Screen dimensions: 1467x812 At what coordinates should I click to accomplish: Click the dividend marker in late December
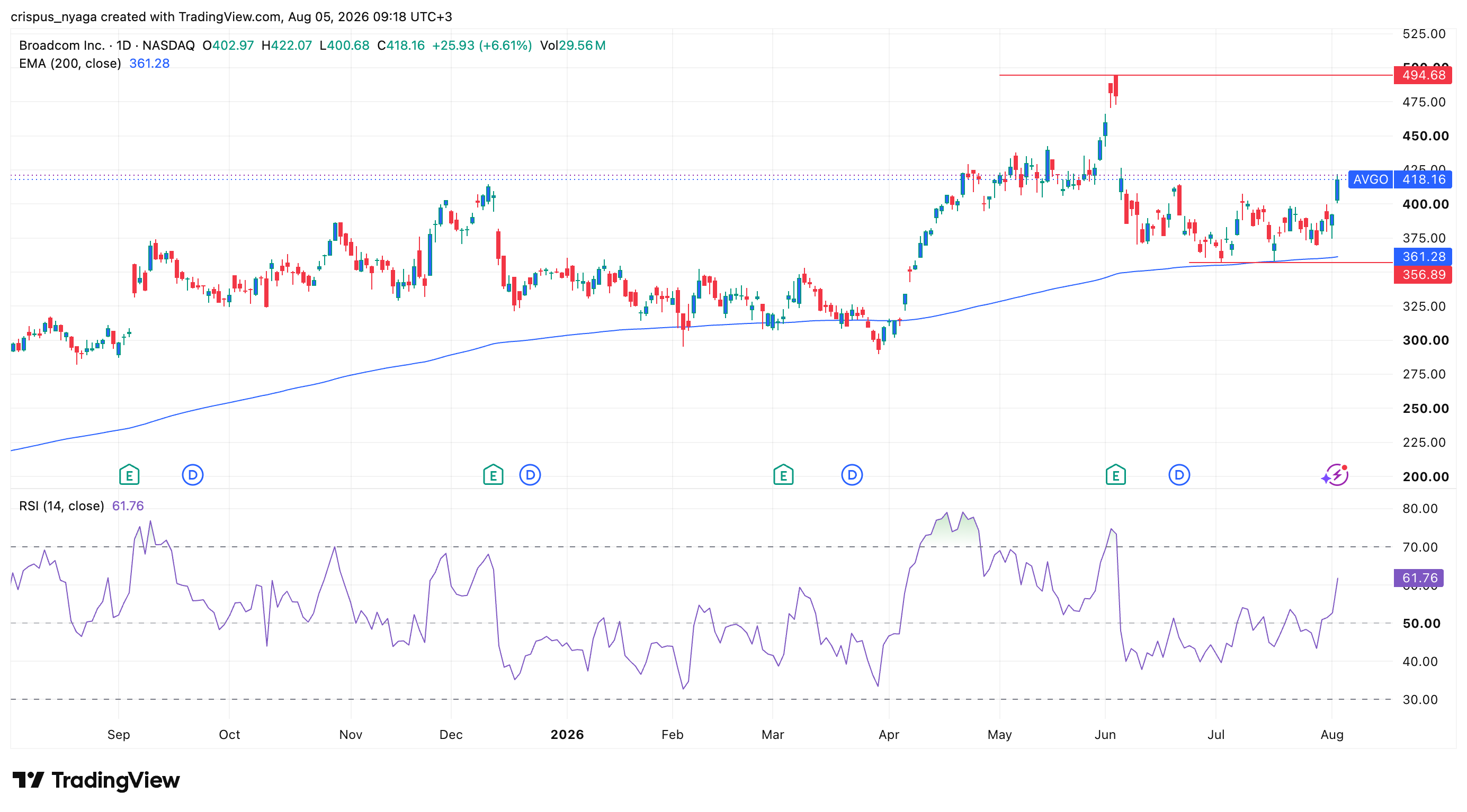pyautogui.click(x=530, y=475)
